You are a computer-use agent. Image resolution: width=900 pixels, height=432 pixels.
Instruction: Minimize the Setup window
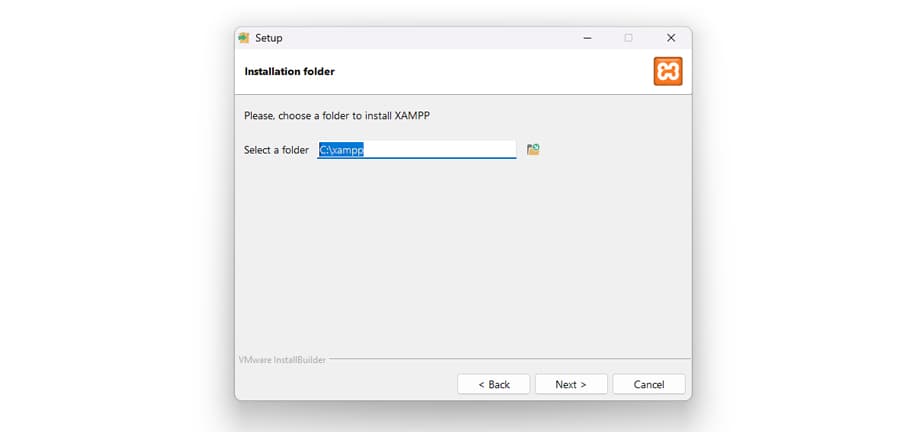587,38
